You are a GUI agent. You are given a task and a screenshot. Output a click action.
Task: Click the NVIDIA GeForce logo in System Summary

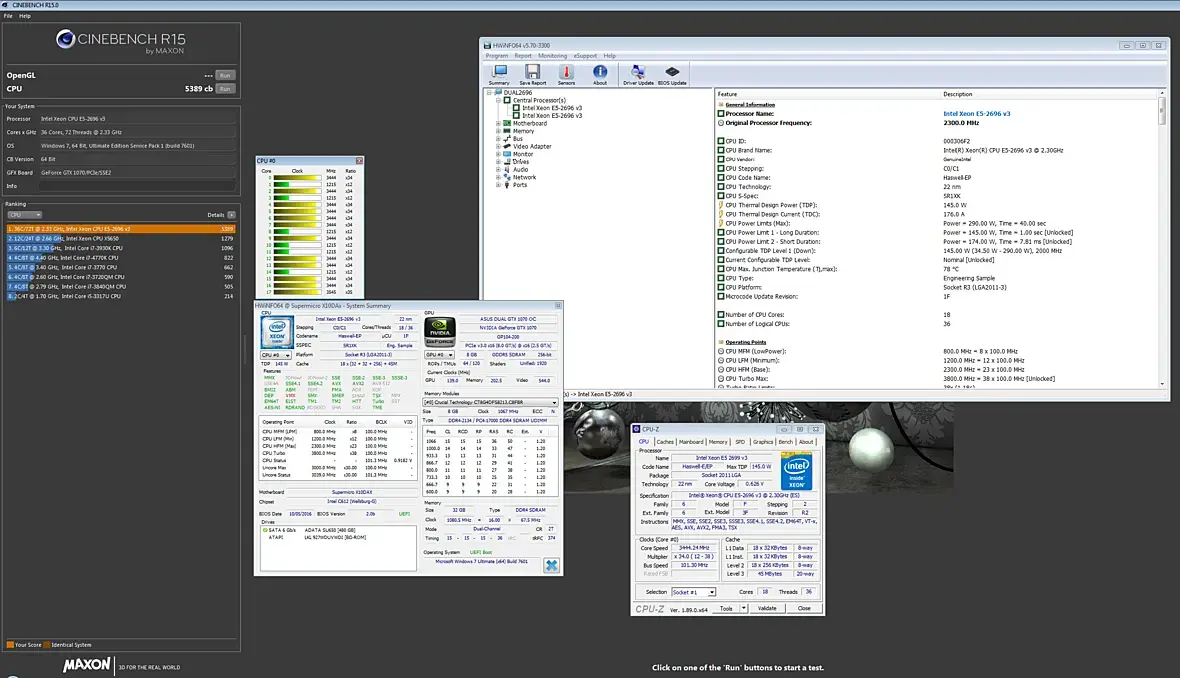pyautogui.click(x=440, y=329)
